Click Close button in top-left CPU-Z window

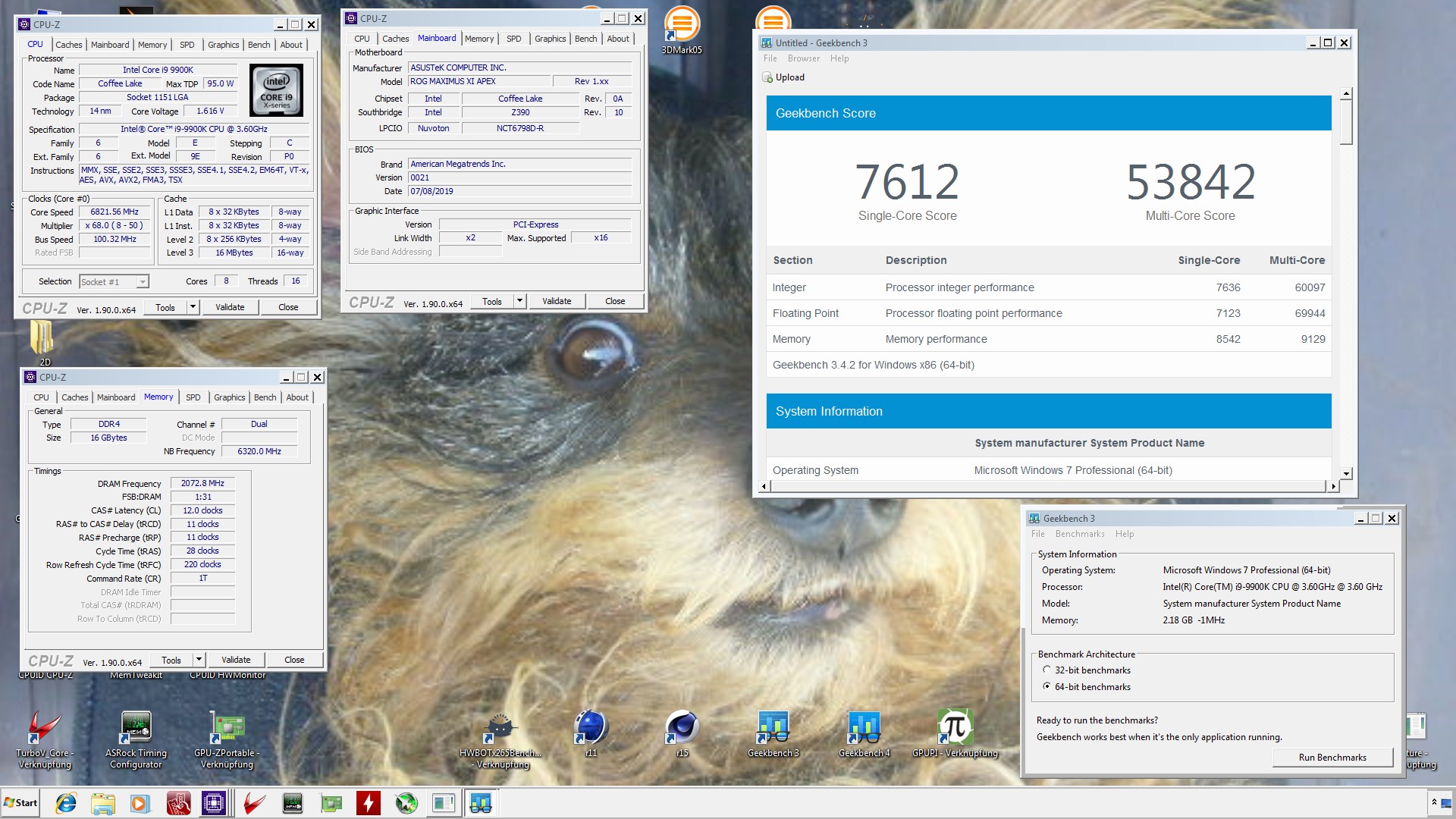pyautogui.click(x=288, y=307)
